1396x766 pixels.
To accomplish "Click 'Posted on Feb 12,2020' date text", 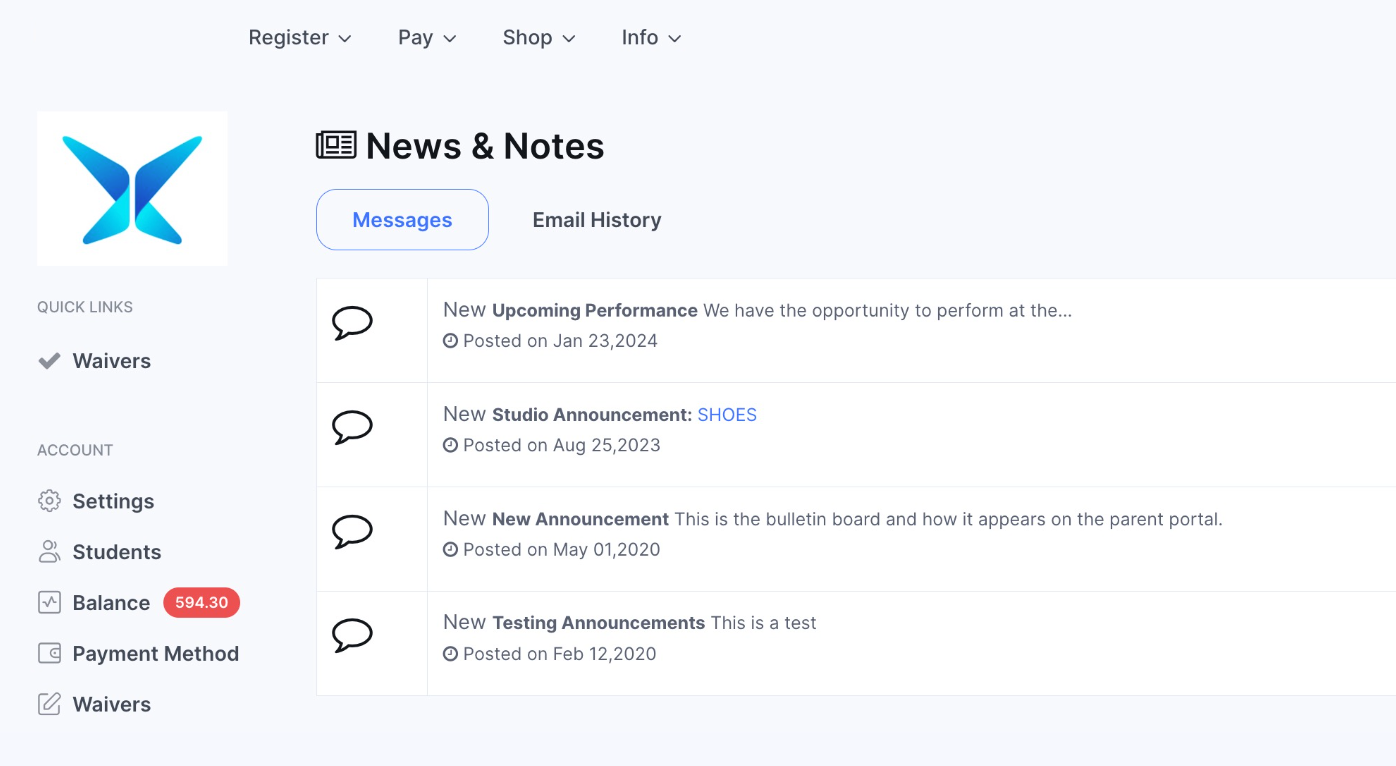I will click(x=560, y=654).
